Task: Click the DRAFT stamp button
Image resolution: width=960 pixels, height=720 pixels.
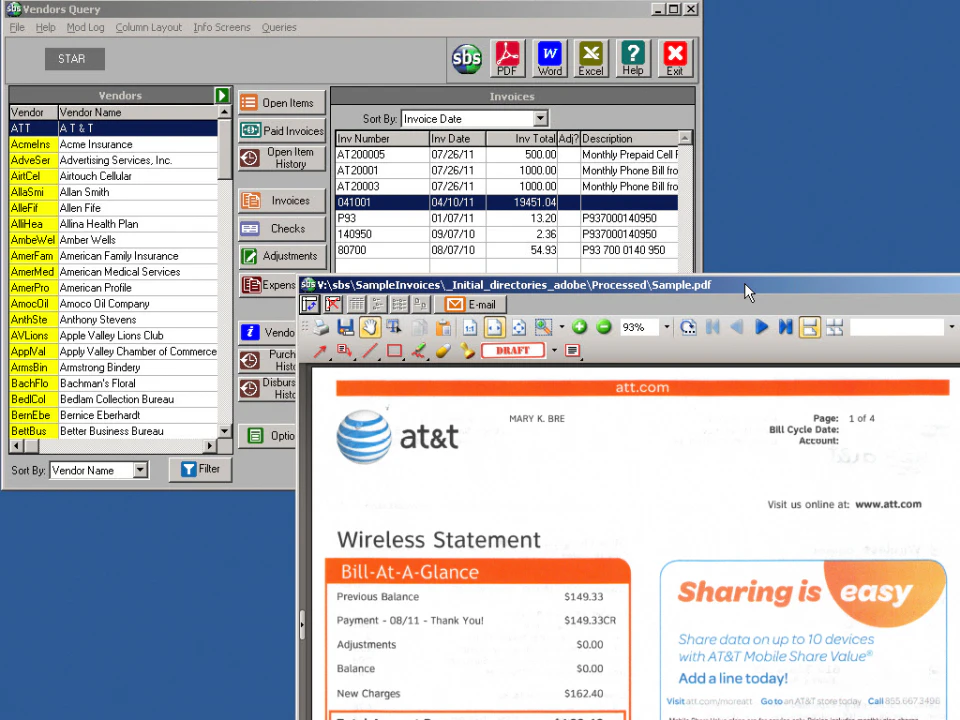Action: (513, 351)
